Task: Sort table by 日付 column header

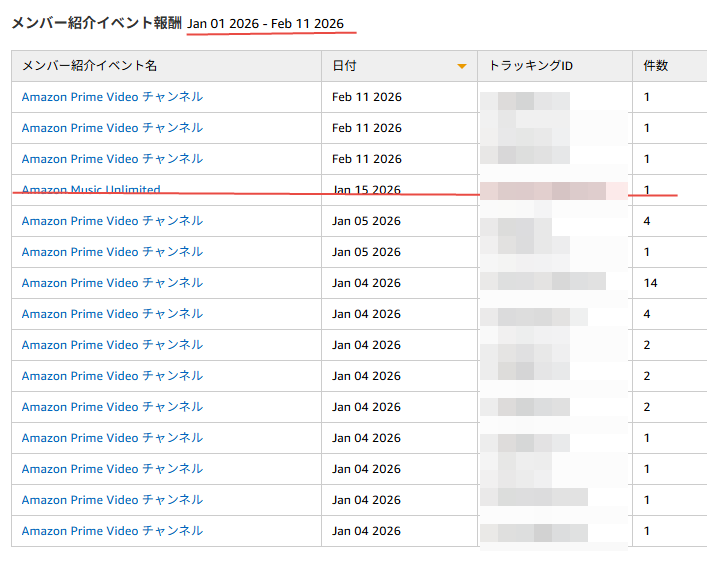Action: coord(344,66)
